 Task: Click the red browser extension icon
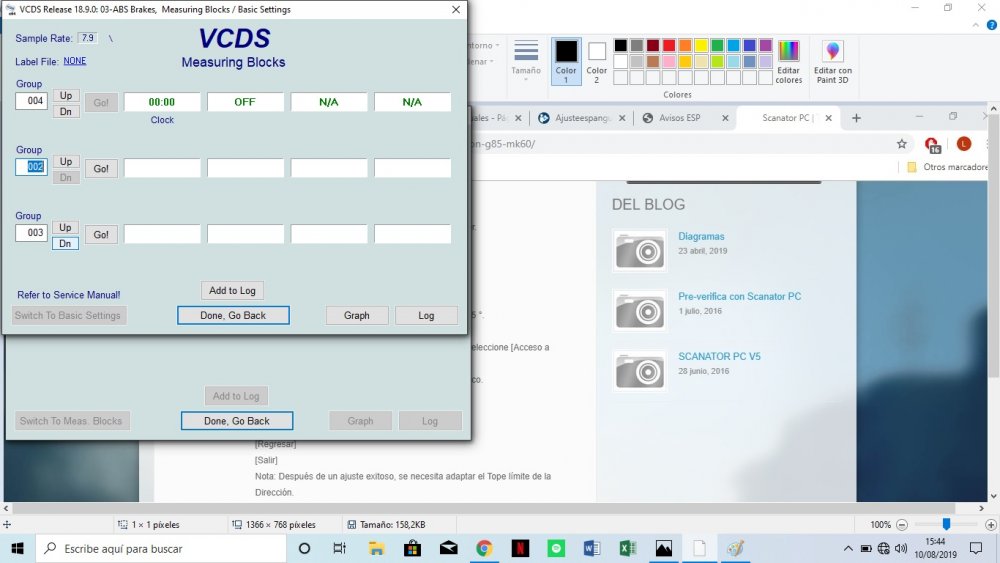coord(932,145)
